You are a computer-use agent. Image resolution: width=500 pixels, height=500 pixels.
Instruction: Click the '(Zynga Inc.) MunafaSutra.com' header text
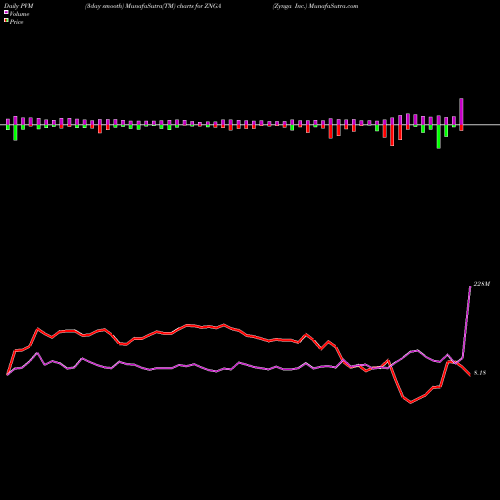coord(315,6)
